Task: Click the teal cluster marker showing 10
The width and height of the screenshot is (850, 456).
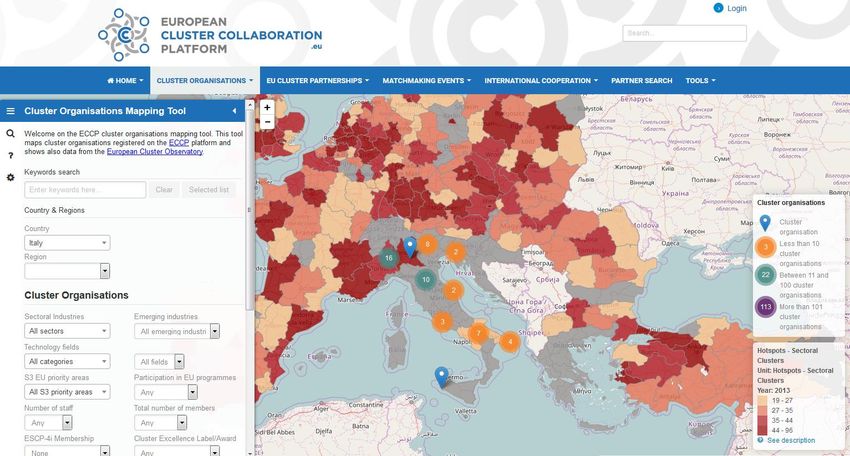Action: 426,280
